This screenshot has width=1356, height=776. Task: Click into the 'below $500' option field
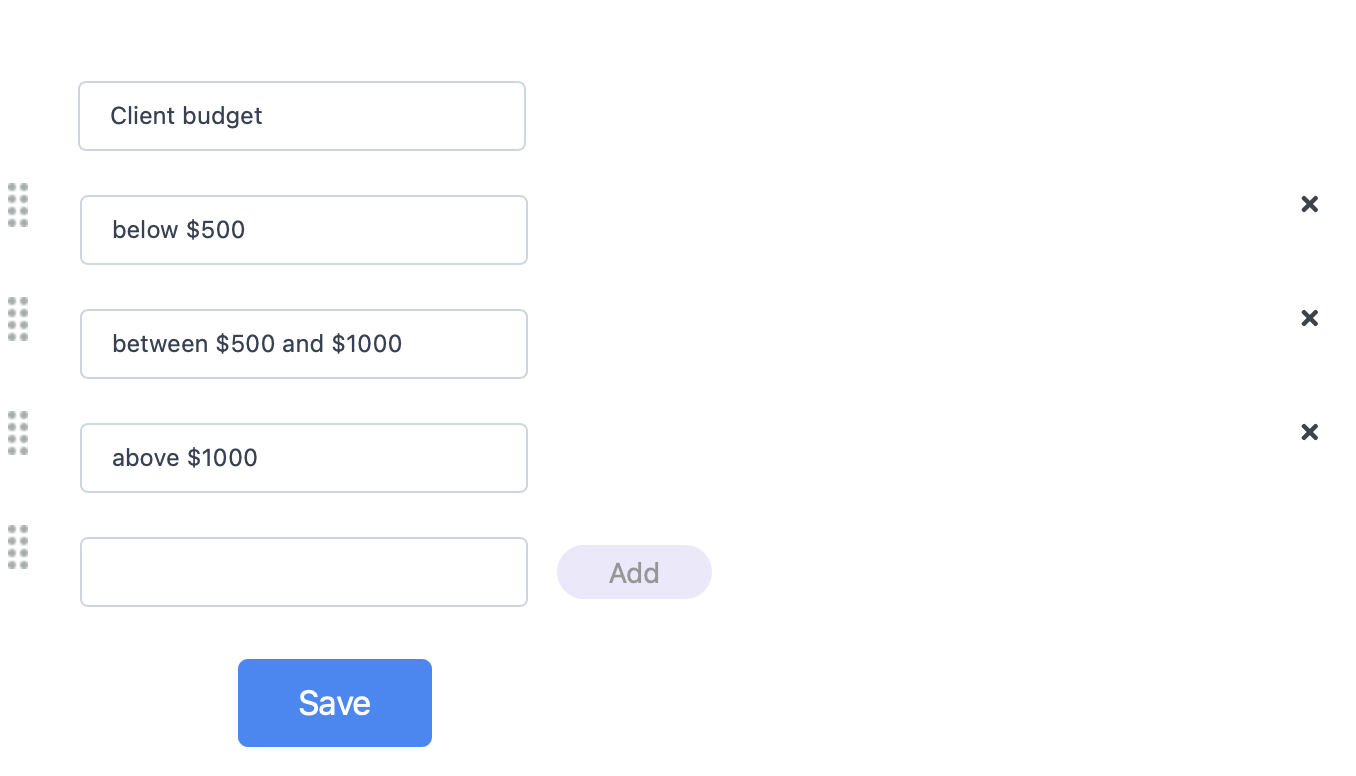[304, 230]
